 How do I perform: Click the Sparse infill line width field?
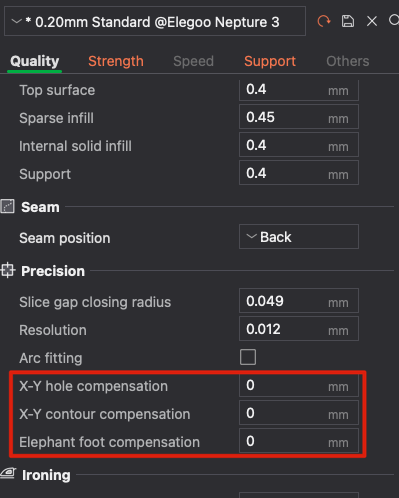point(299,117)
